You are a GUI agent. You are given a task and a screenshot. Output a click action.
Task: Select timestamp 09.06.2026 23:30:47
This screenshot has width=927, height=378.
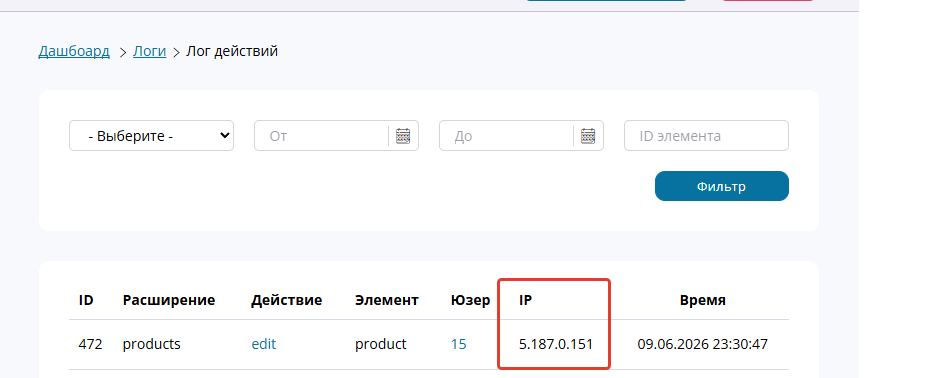click(x=702, y=344)
